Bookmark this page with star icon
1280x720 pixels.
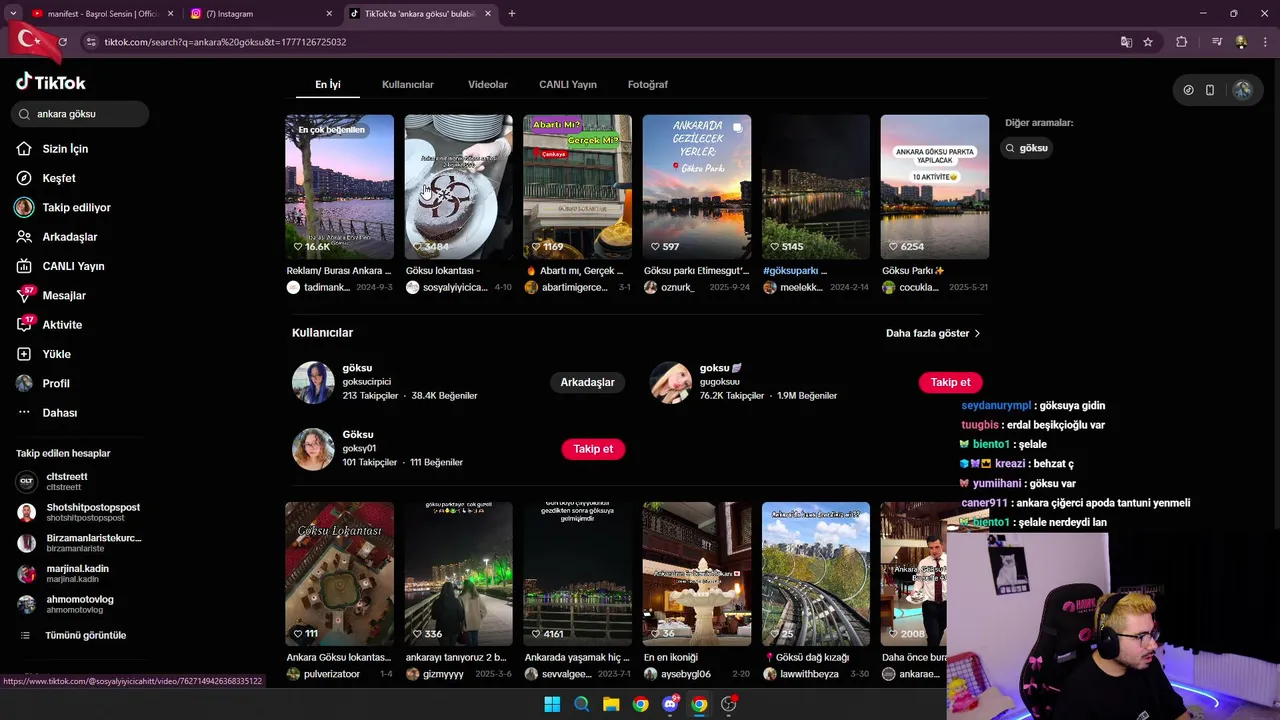click(1148, 42)
